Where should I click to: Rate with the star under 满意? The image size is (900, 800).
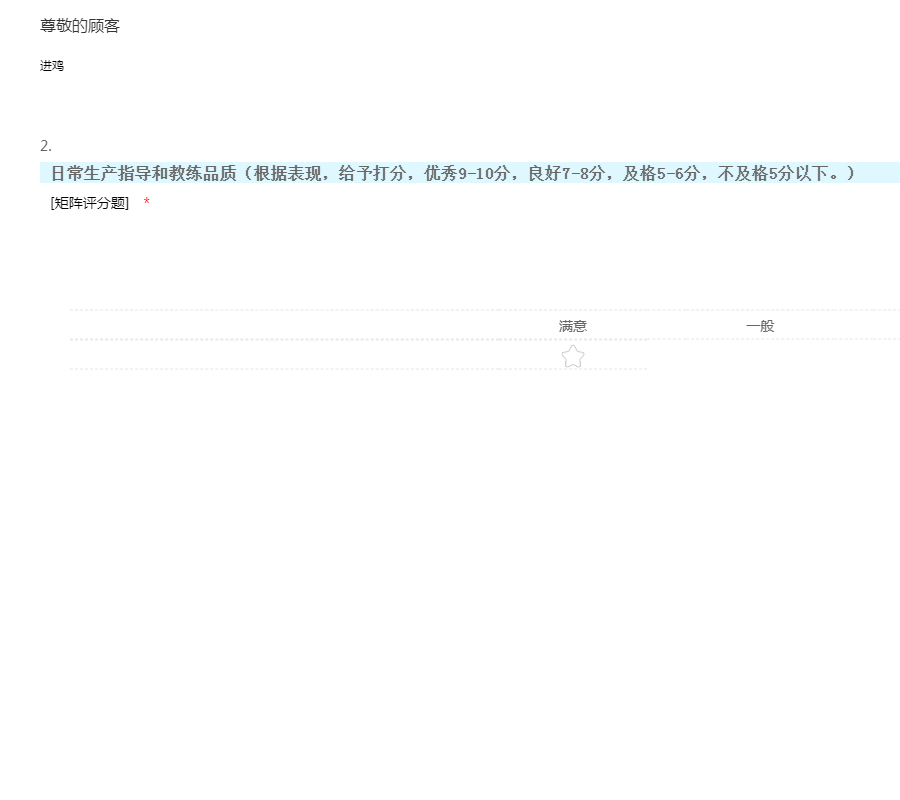click(x=573, y=356)
